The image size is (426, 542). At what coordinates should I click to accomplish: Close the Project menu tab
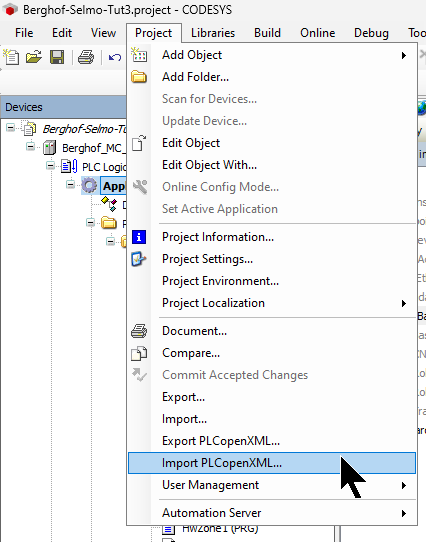pos(154,33)
